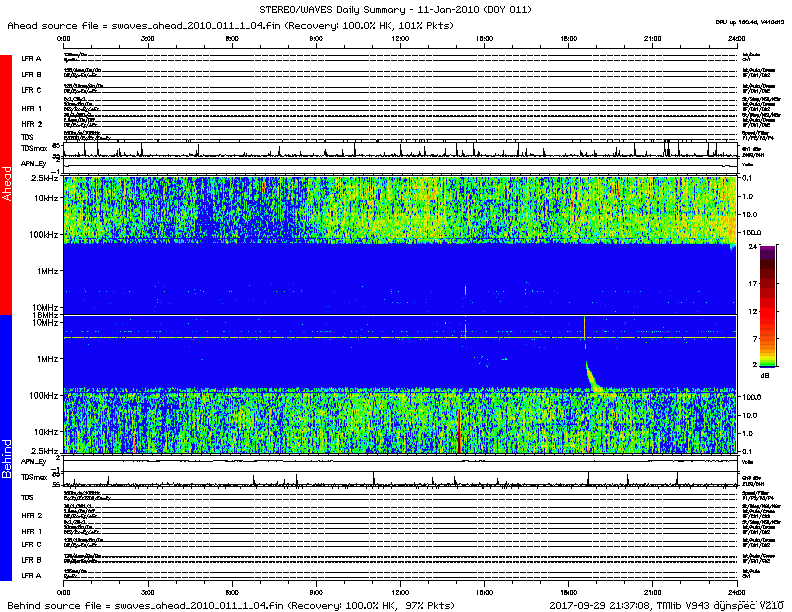Viewport: 792px width, 612px height.
Task: Click the TDSmax label in Ahead panel
Action: coord(33,149)
